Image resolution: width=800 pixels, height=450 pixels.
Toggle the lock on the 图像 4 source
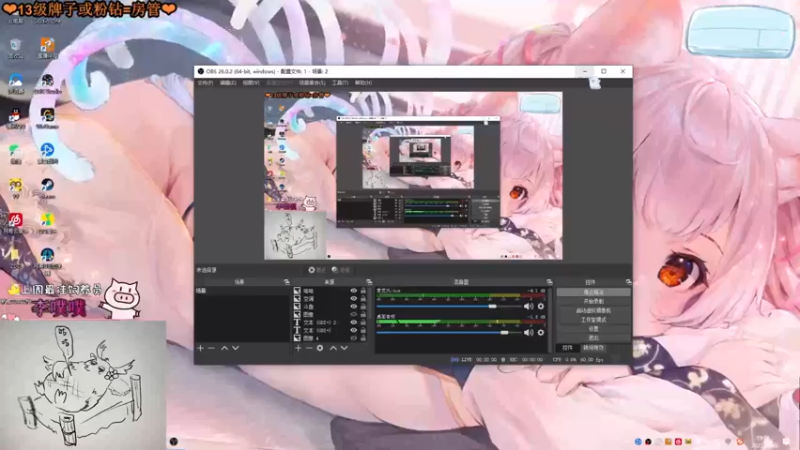click(x=363, y=338)
